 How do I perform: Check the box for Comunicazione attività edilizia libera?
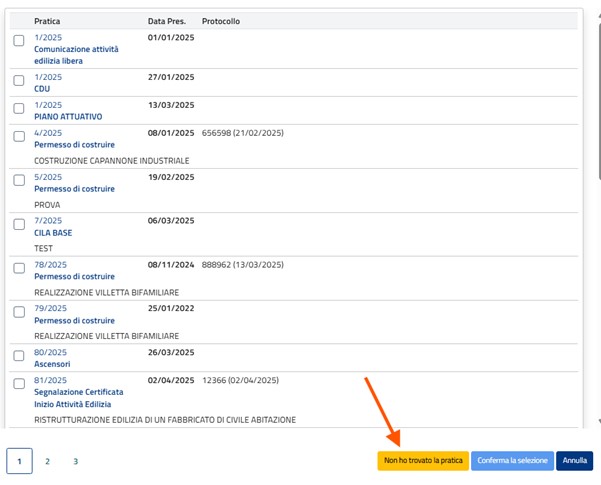[19, 41]
